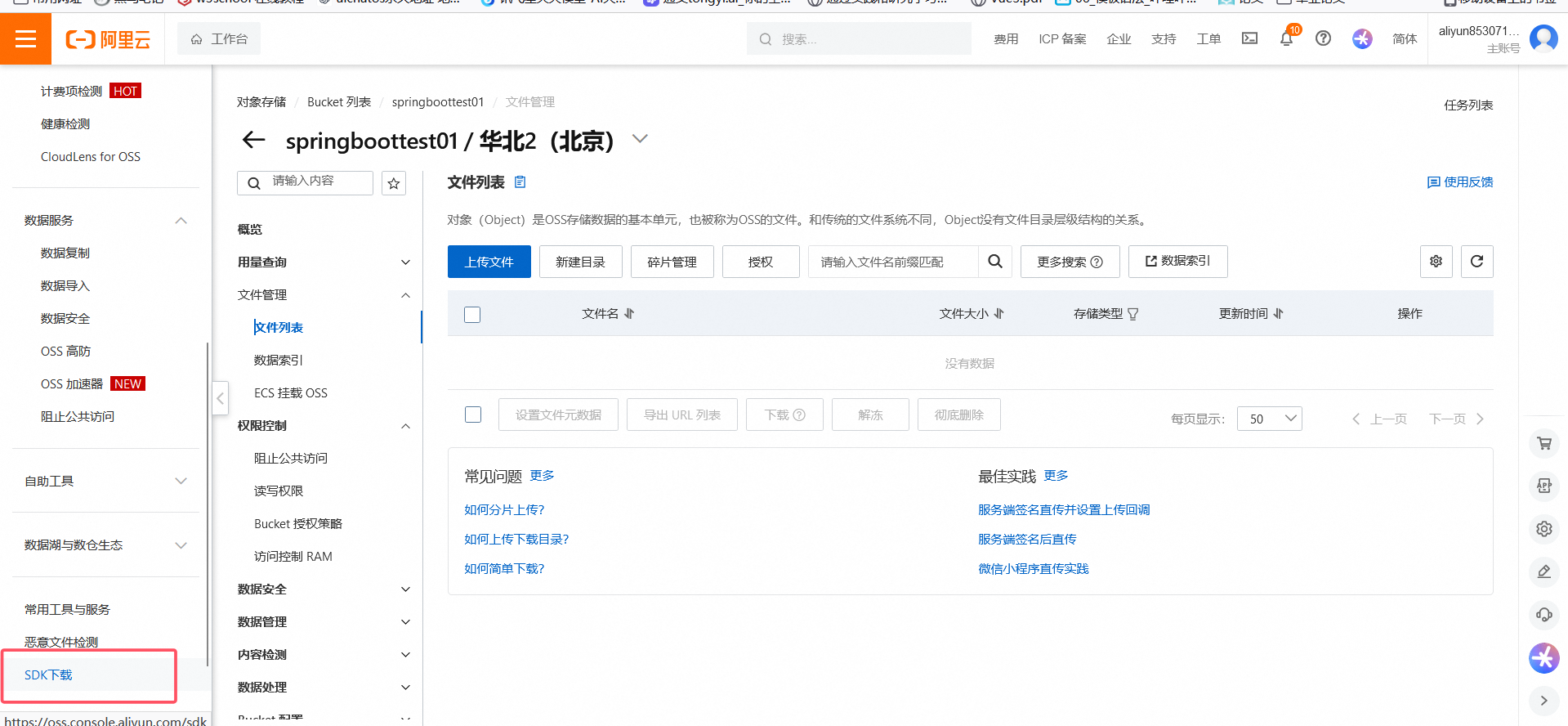1568x726 pixels.
Task: Open the 概览 menu item
Action: (x=250, y=230)
